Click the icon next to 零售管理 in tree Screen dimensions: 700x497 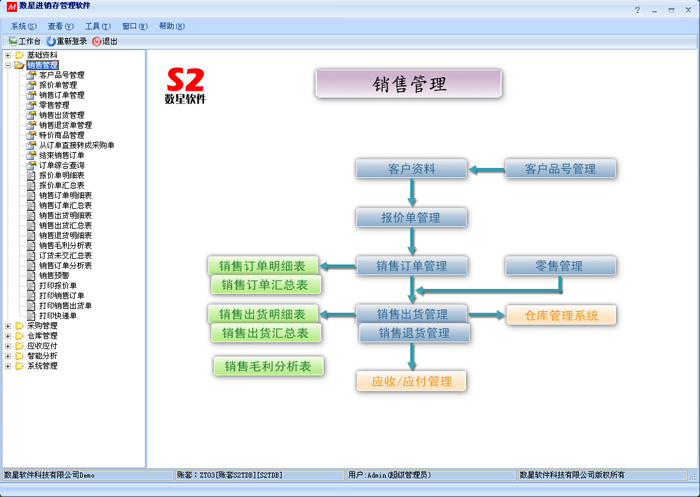31,105
